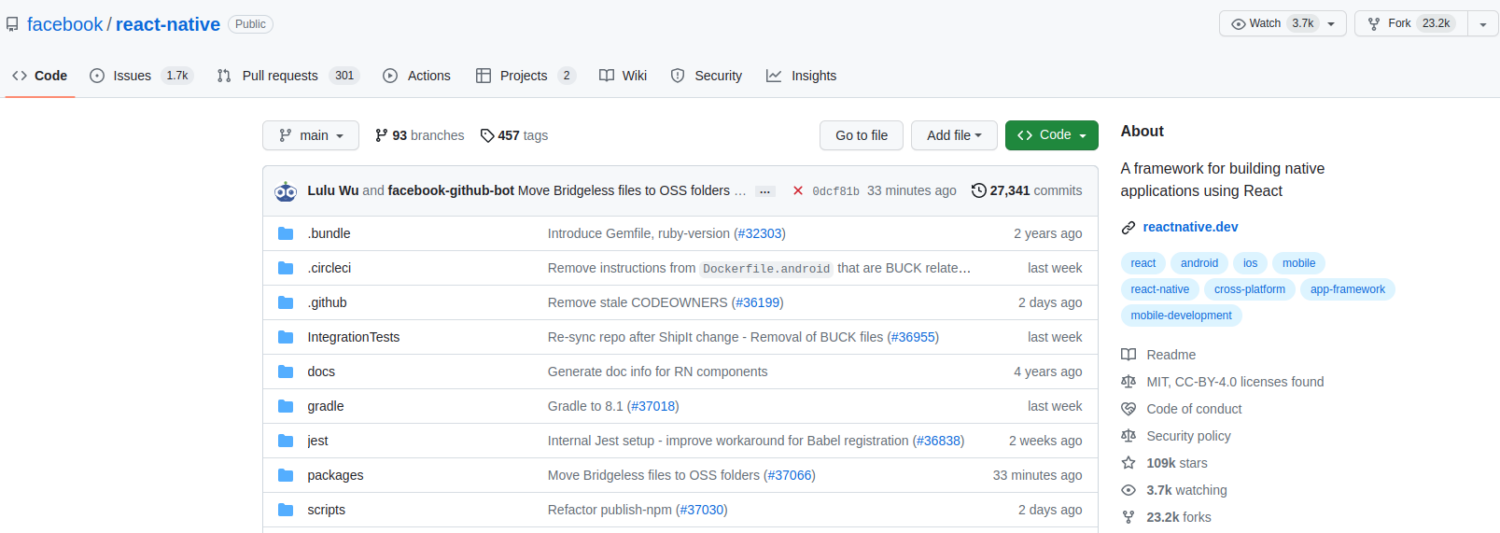The image size is (1500, 533).
Task: Open the main branch selector dropdown
Action: (x=311, y=135)
